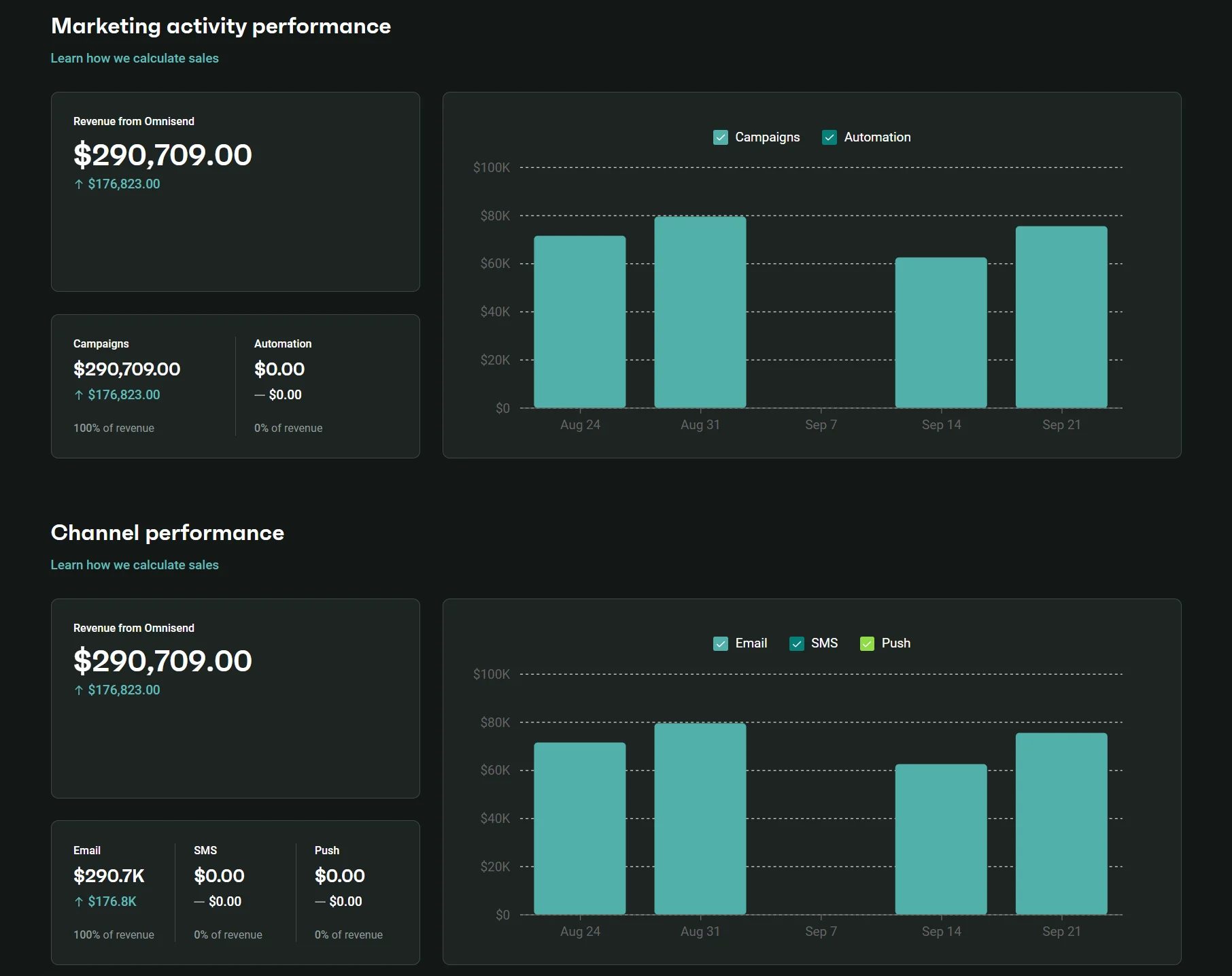1232x976 pixels.
Task: Click the Channel performance heading
Action: click(167, 533)
